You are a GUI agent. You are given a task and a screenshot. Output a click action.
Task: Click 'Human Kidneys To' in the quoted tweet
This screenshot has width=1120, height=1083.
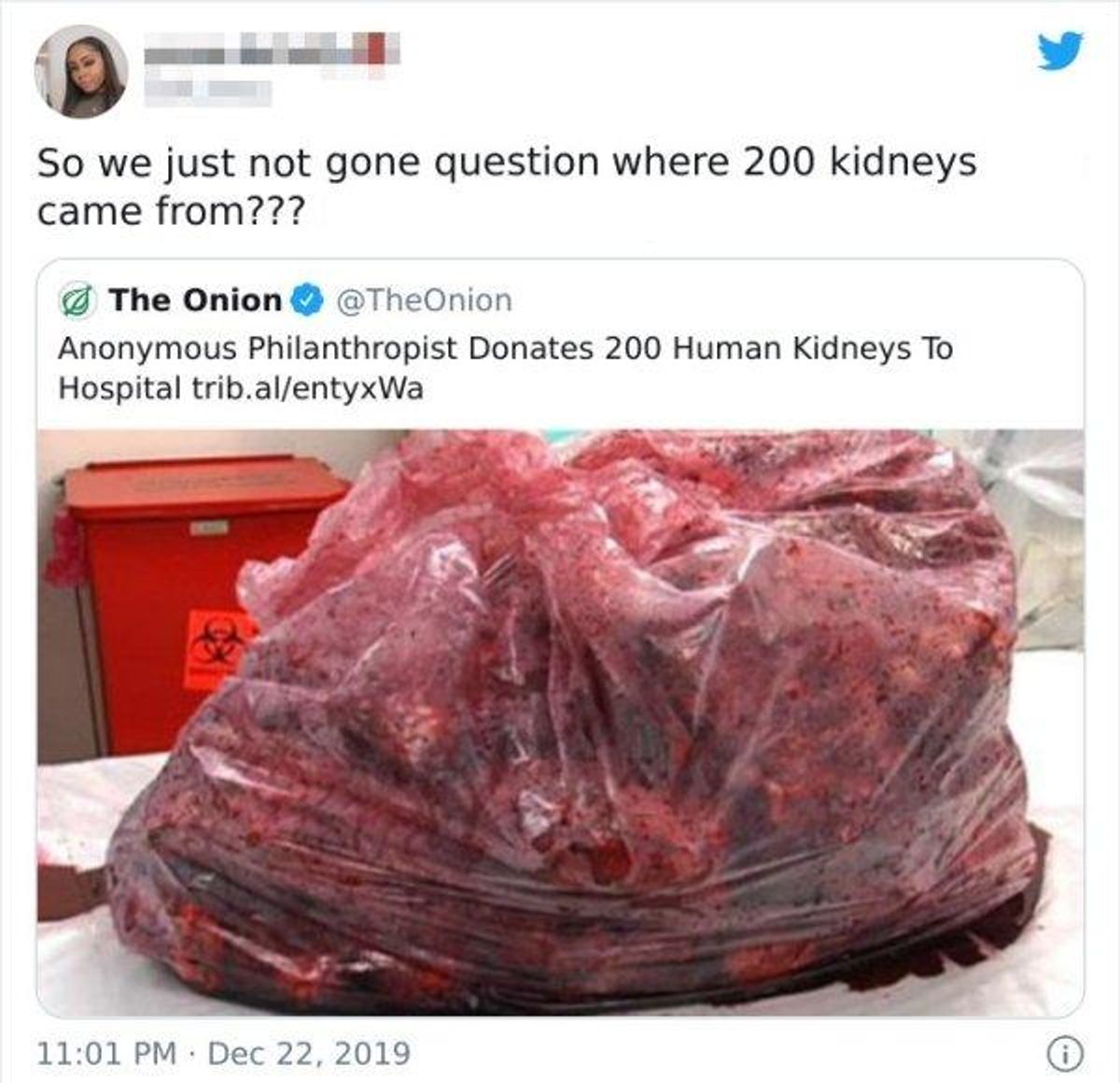(x=813, y=349)
